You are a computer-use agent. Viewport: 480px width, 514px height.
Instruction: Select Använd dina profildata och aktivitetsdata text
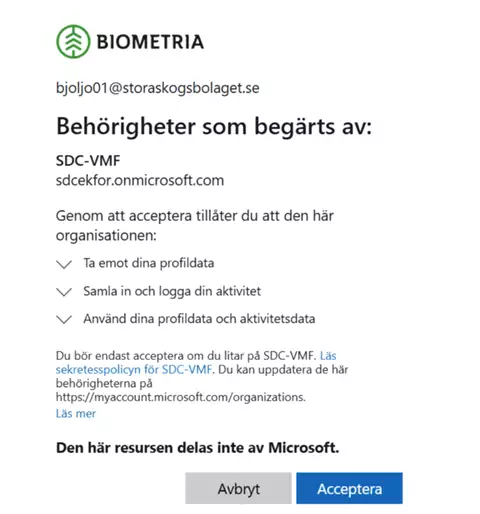click(x=199, y=319)
